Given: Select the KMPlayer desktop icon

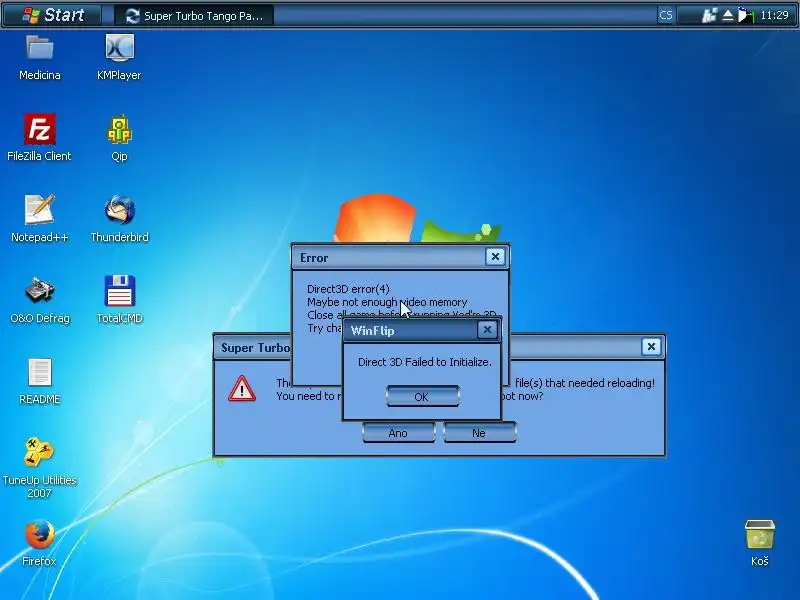Looking at the screenshot, I should tap(119, 48).
